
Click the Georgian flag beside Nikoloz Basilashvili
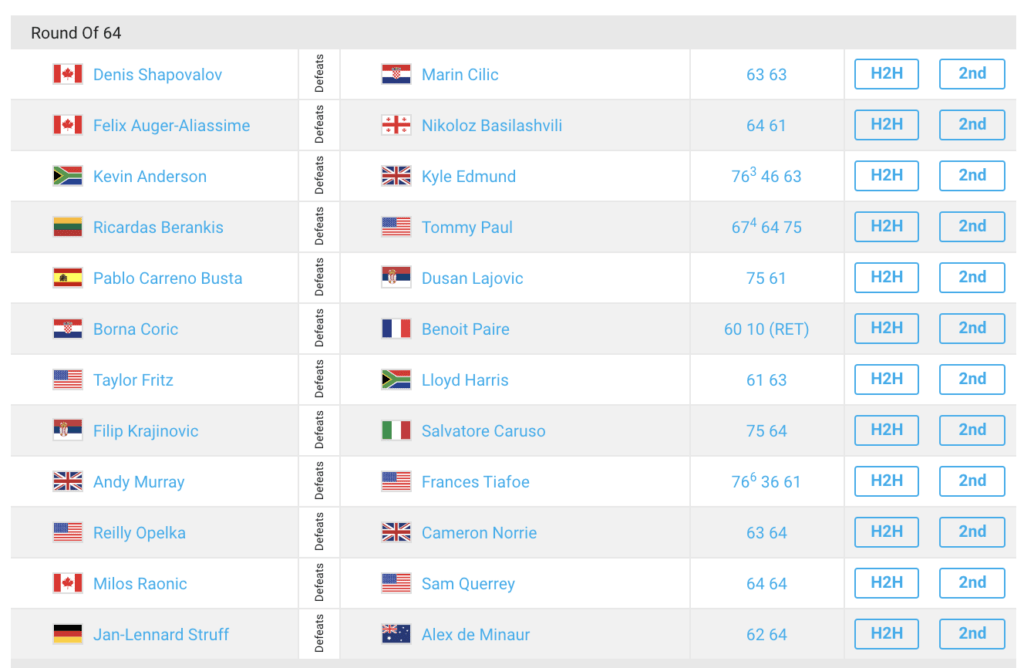(x=396, y=125)
